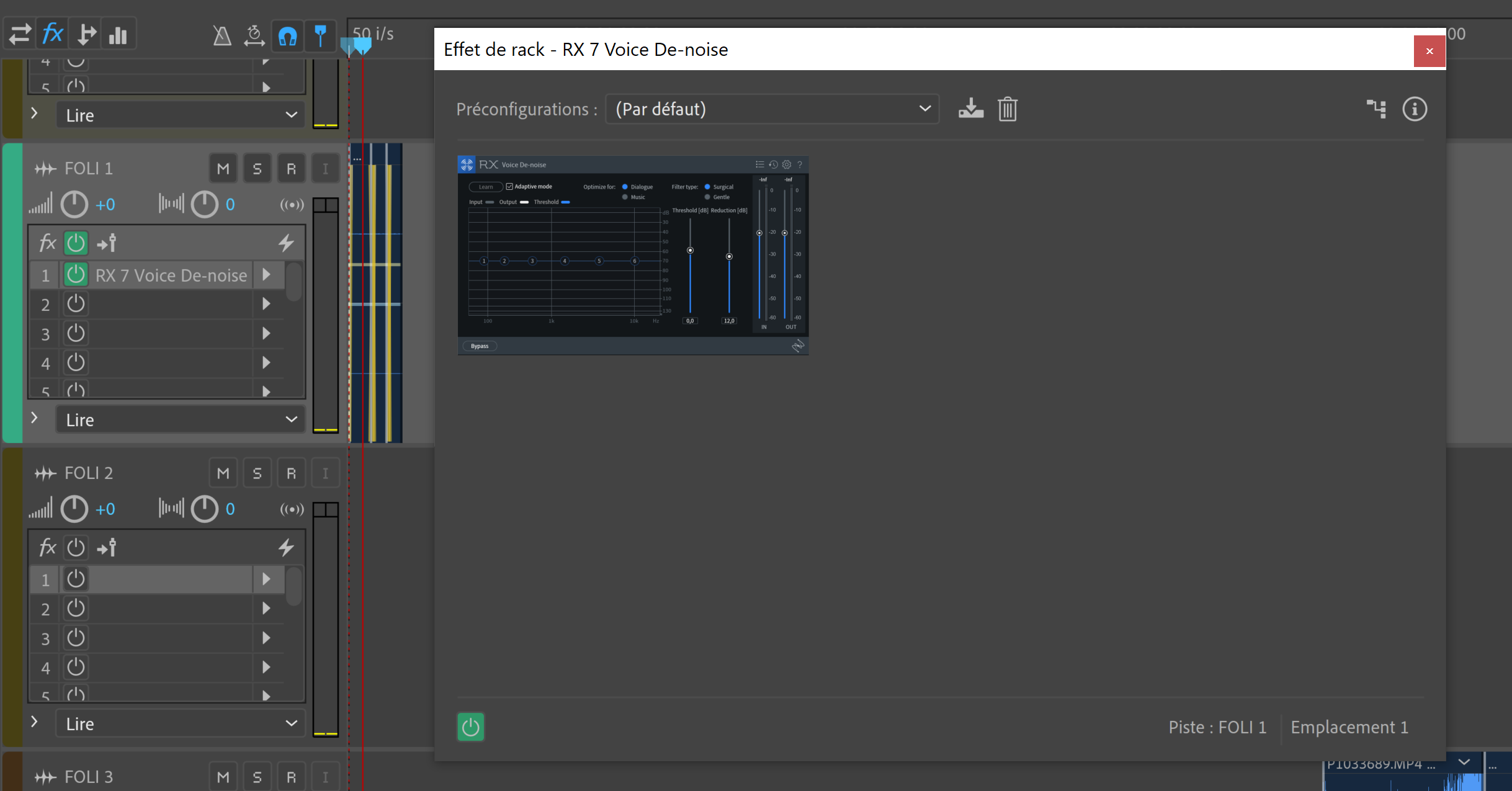Click the Threshold value field 0,0
This screenshot has width=1512, height=791.
pyautogui.click(x=690, y=321)
